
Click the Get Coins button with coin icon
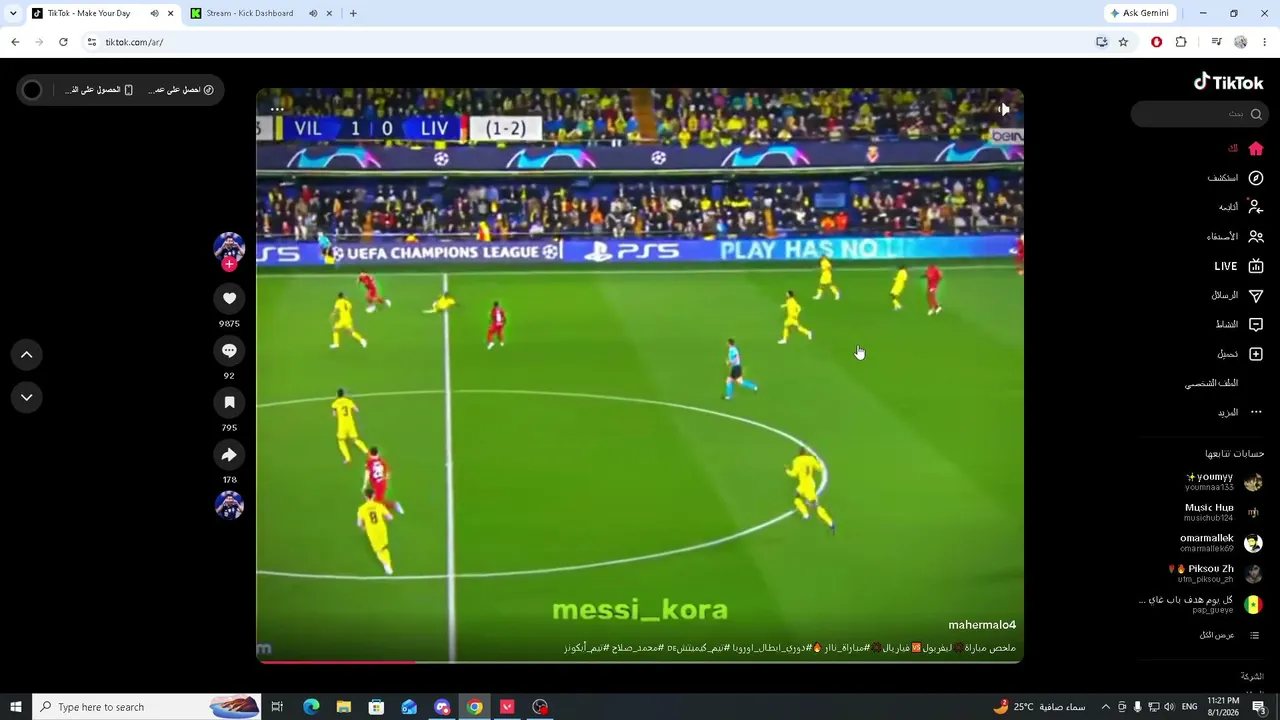point(181,90)
